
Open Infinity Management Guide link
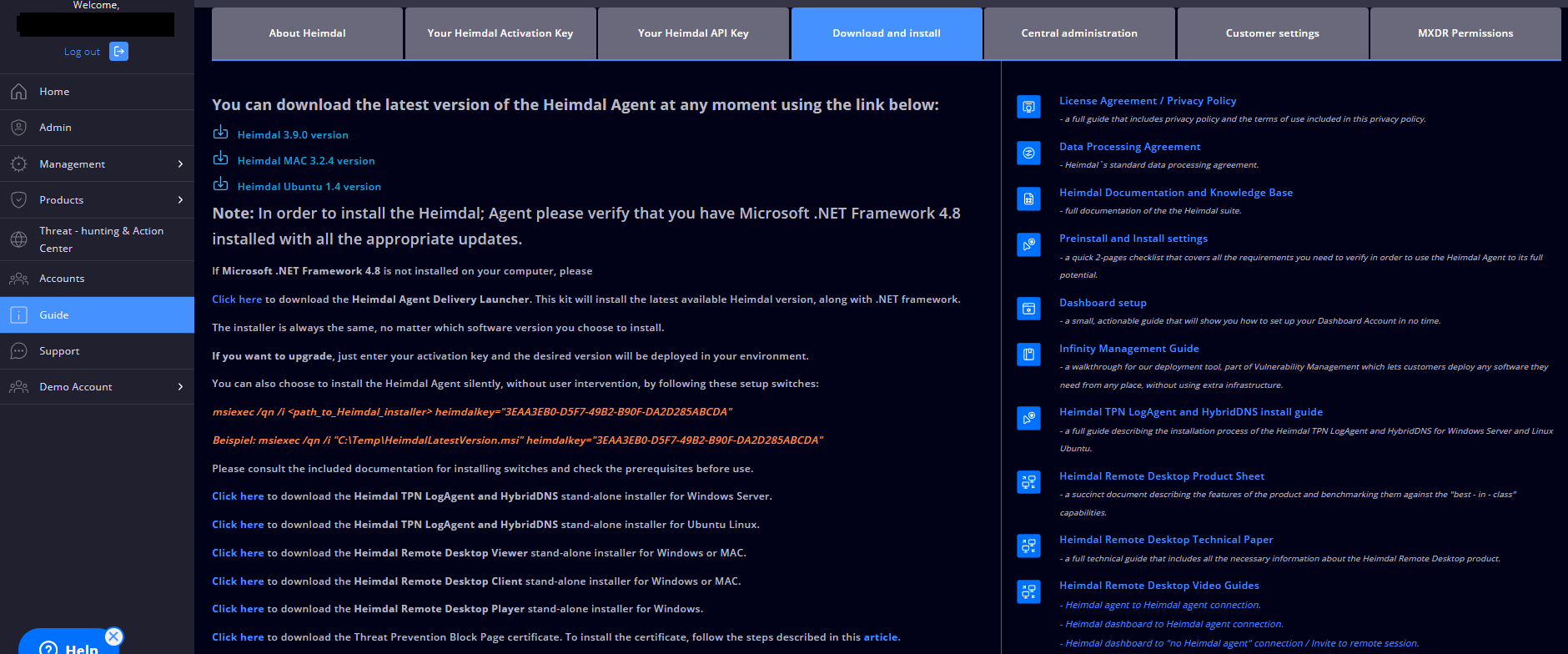click(x=1129, y=349)
